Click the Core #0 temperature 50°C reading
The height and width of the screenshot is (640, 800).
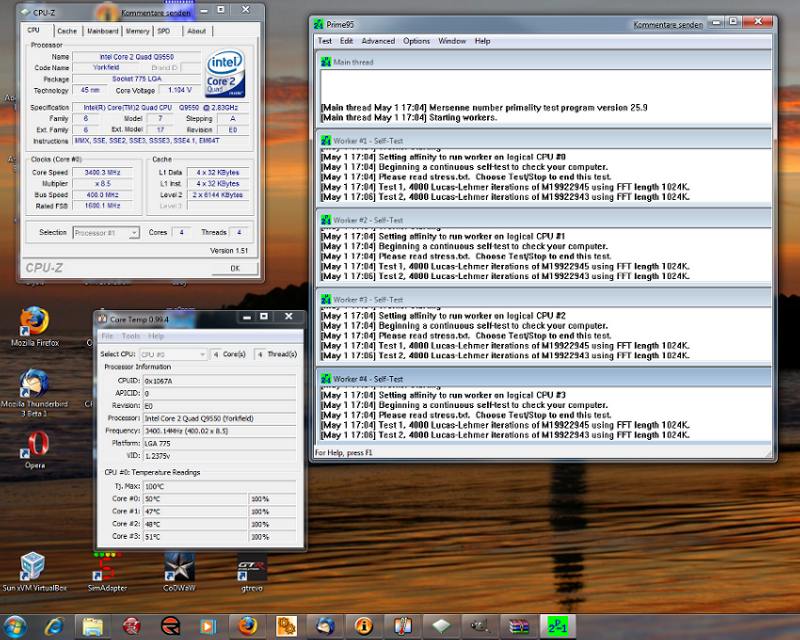click(x=195, y=499)
